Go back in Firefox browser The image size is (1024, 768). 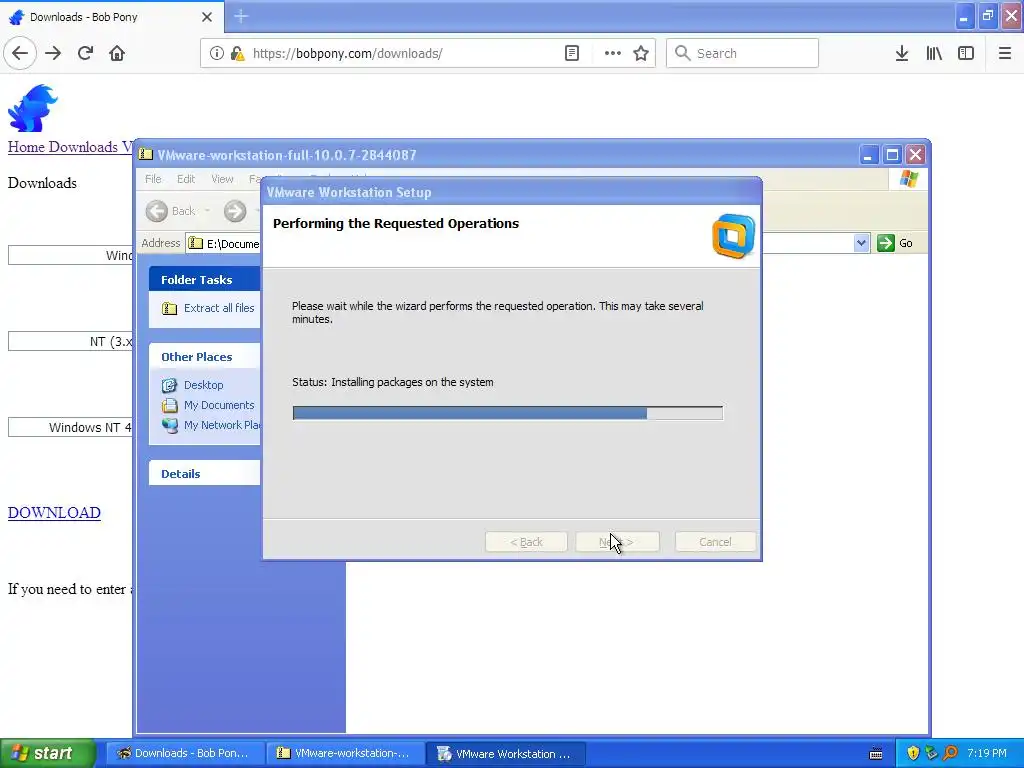pyautogui.click(x=20, y=54)
